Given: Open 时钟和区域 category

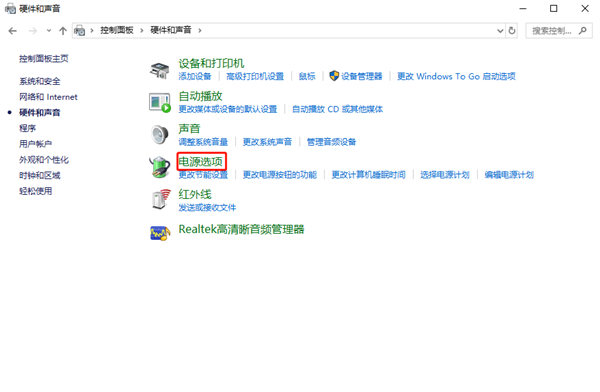Looking at the screenshot, I should (x=40, y=175).
